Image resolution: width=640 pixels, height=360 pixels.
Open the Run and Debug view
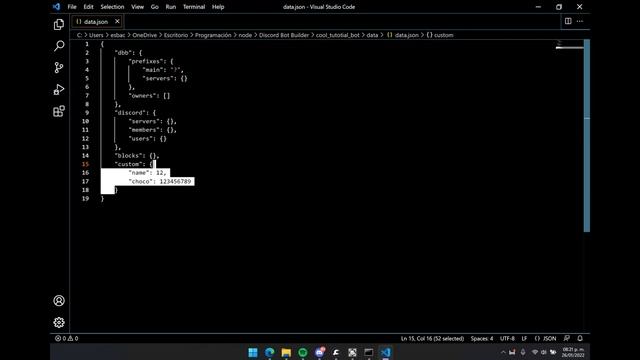click(59, 89)
